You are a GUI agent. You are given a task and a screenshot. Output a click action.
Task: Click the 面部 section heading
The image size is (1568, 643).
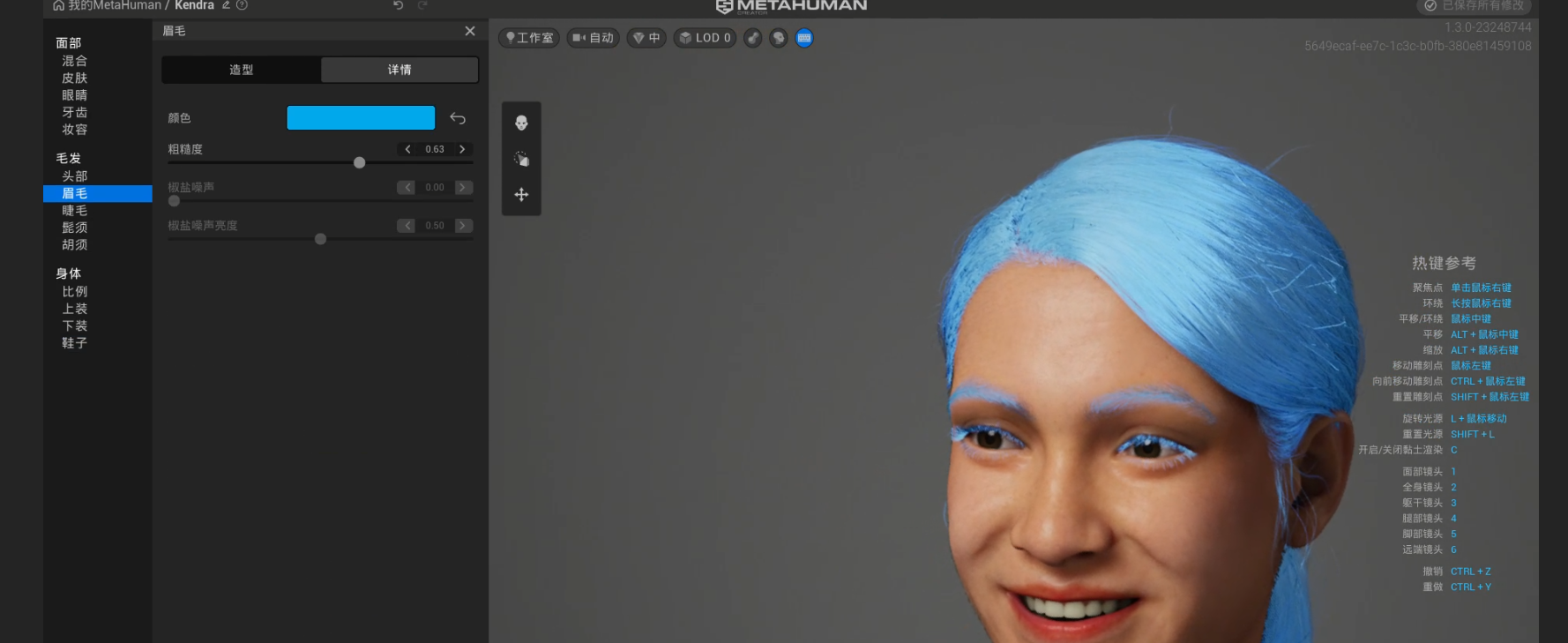(x=68, y=43)
